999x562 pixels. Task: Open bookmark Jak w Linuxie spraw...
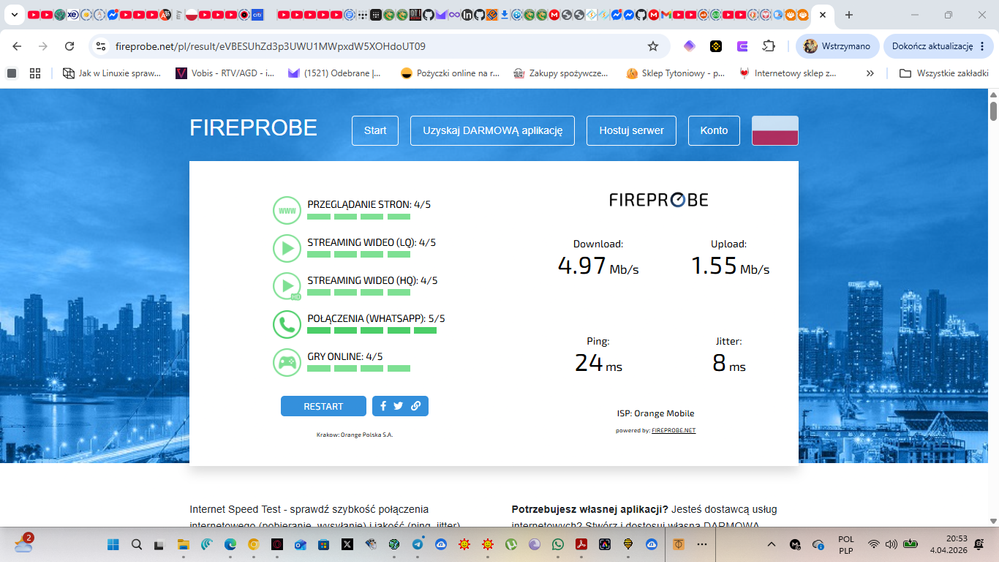(x=111, y=73)
